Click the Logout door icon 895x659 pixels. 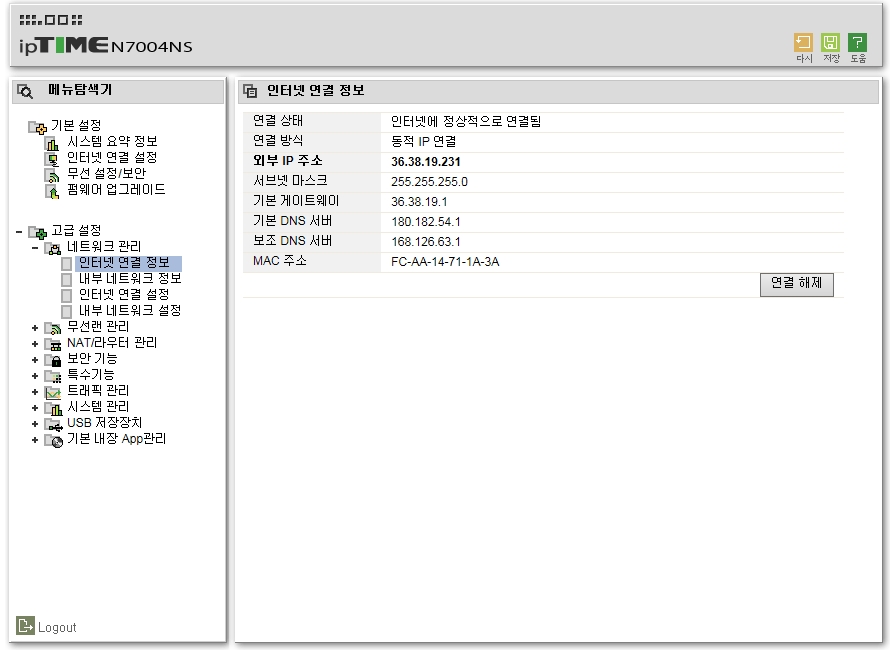tap(25, 626)
